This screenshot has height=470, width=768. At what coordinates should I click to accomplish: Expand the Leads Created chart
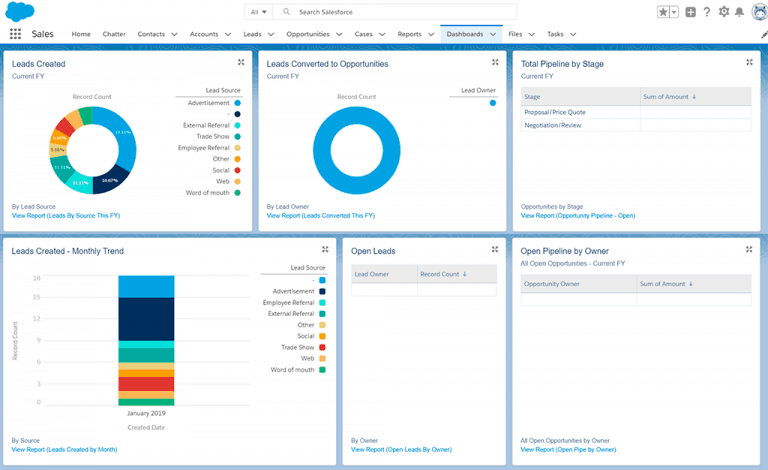241,62
